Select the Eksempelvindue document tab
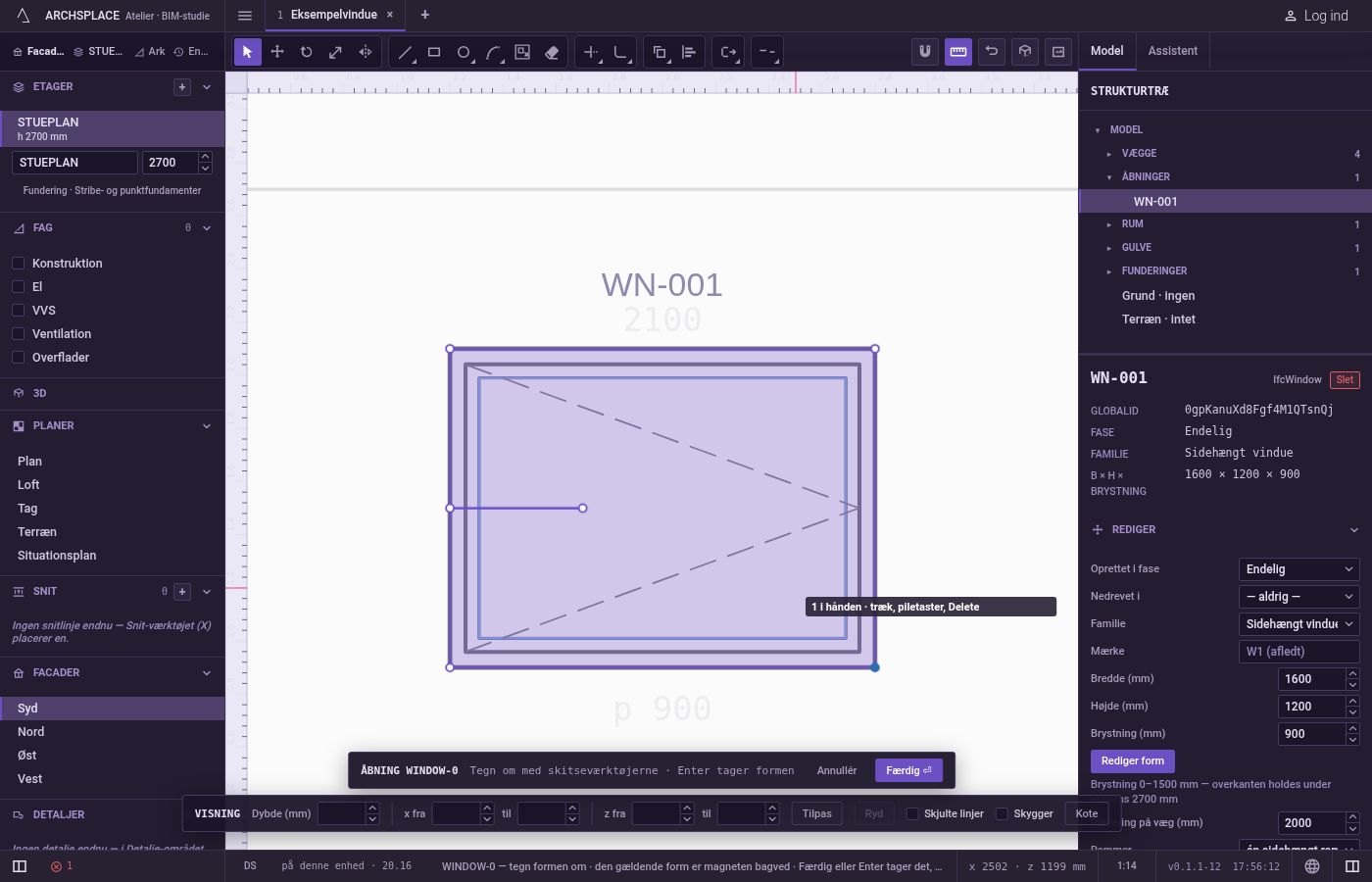This screenshot has height=882, width=1372. (334, 15)
